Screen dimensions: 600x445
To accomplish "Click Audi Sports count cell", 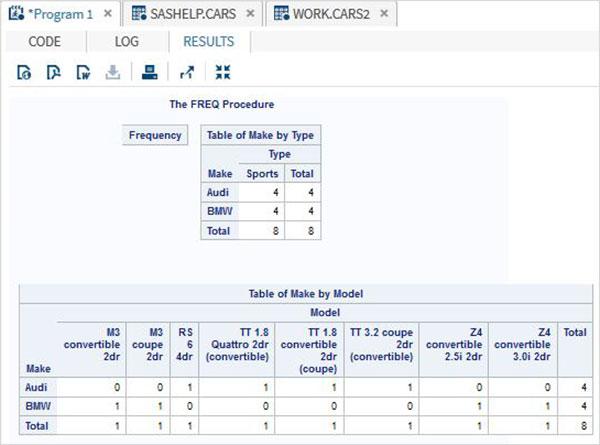I will [262, 192].
